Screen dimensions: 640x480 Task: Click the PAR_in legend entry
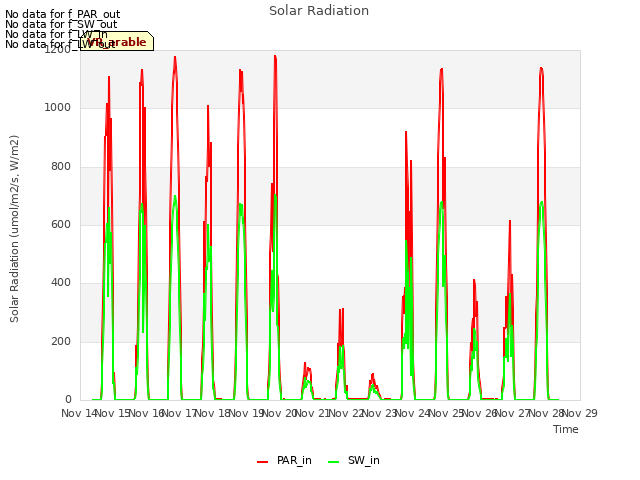pyautogui.click(x=284, y=460)
